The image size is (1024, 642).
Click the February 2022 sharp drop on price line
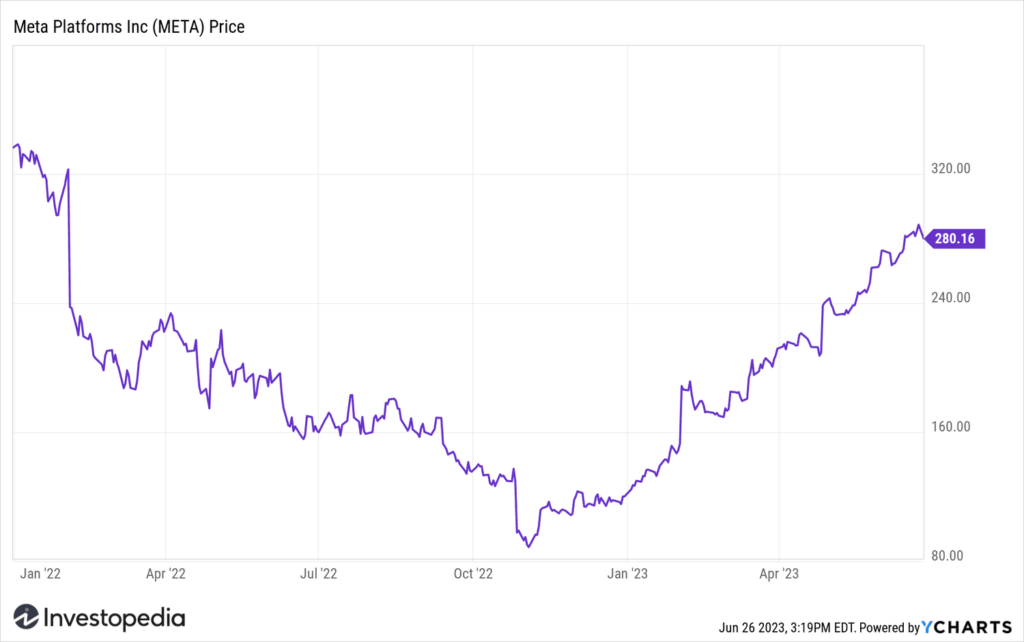tap(69, 238)
